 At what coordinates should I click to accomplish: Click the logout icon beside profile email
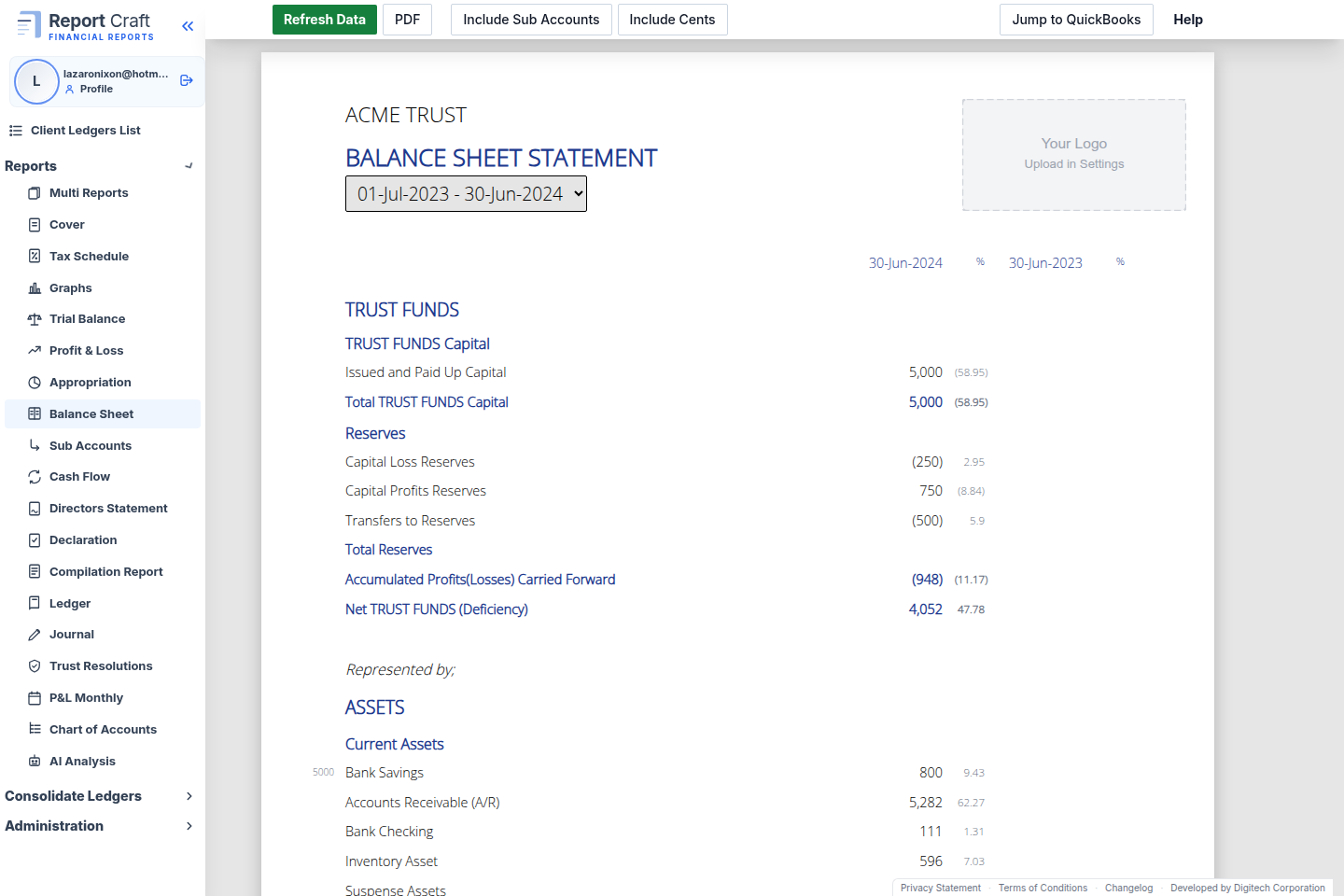click(186, 80)
